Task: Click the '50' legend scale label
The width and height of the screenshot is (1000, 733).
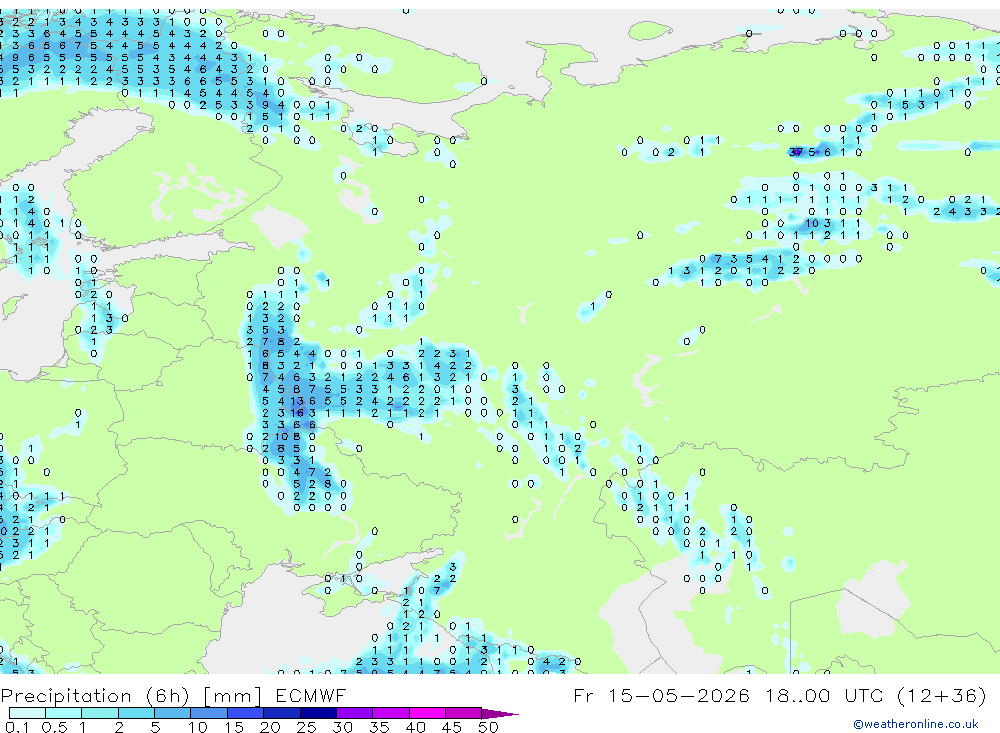Action: [488, 727]
